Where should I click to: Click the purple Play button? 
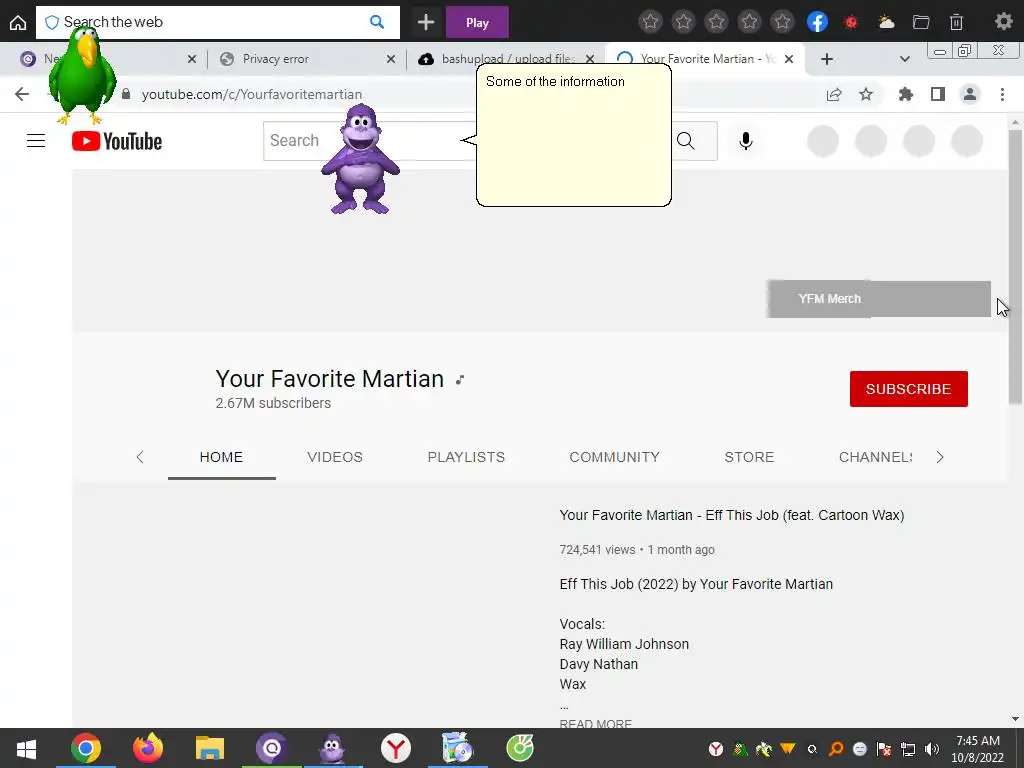(x=477, y=23)
